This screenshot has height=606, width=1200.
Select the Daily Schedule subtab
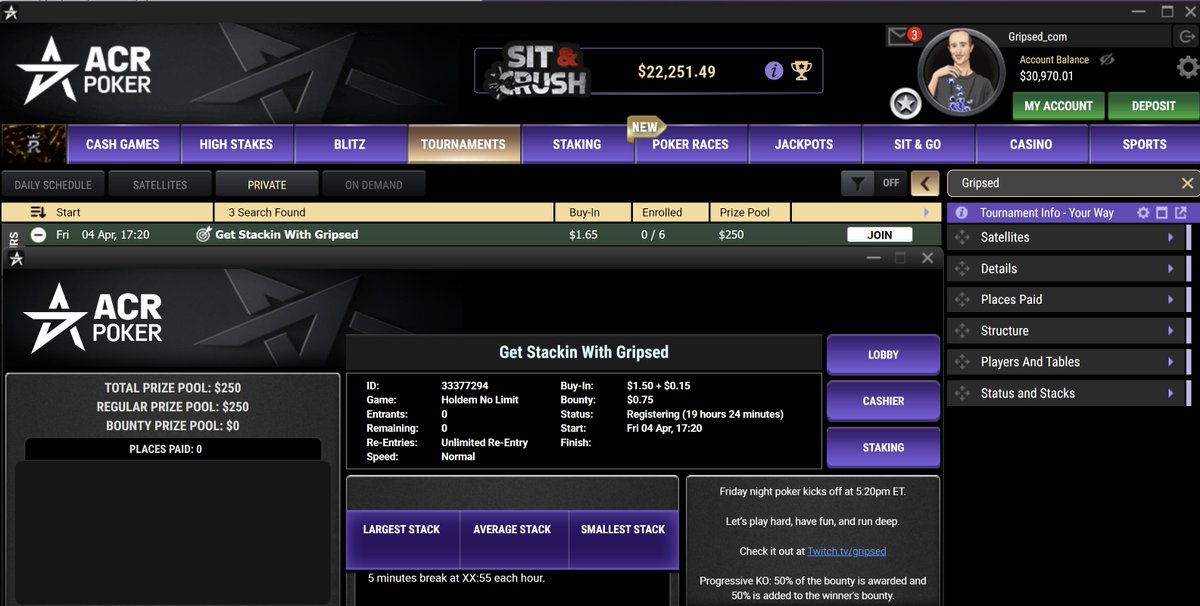(x=53, y=184)
